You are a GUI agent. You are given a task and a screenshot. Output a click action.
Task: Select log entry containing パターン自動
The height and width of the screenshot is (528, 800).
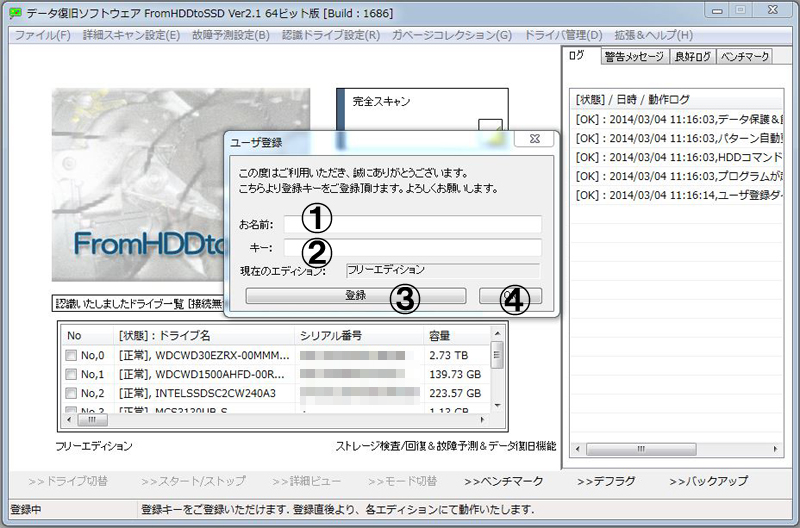(678, 138)
